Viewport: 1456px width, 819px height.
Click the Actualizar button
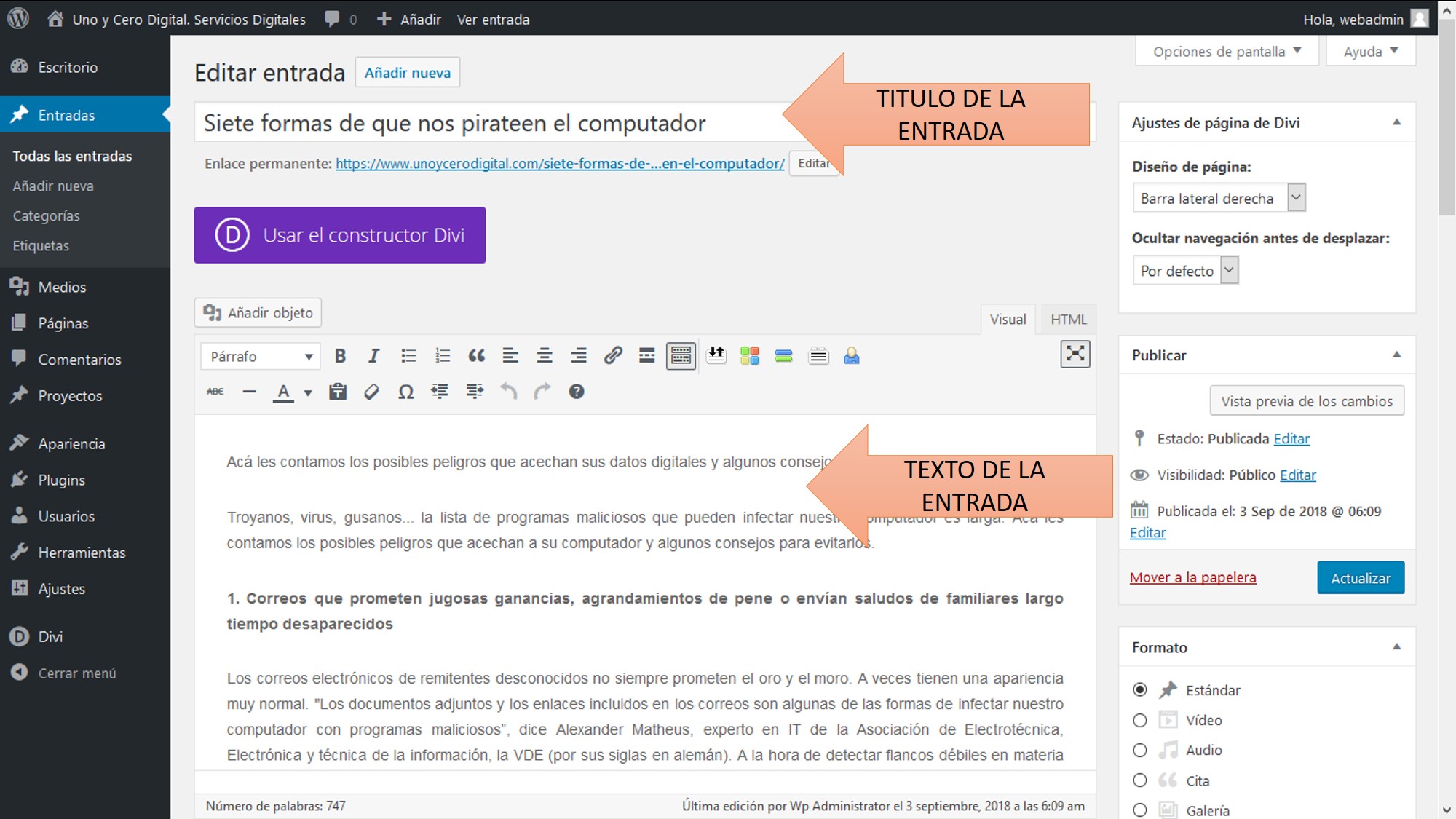(1360, 578)
